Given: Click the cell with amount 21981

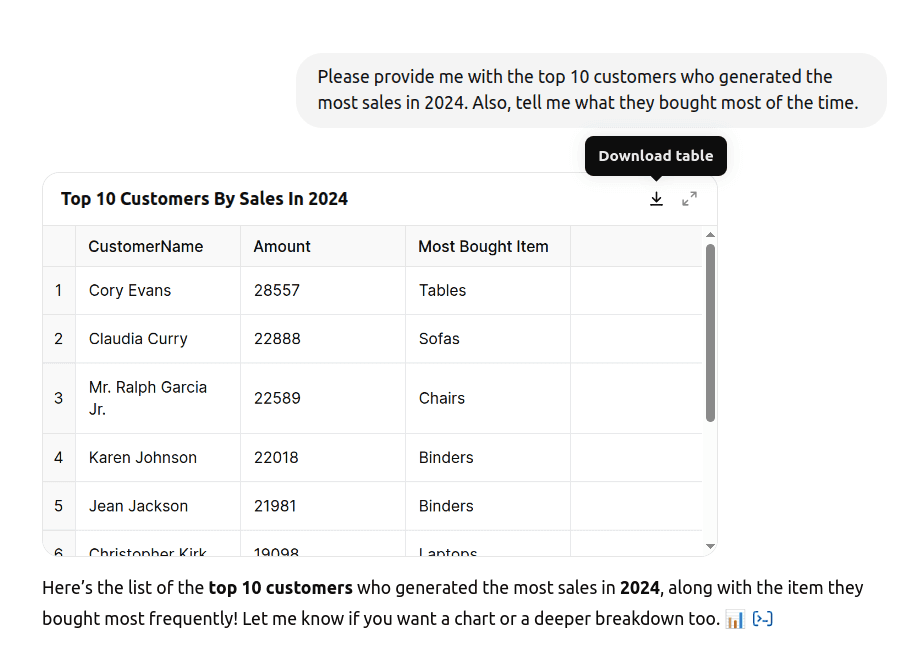Looking at the screenshot, I should 275,506.
